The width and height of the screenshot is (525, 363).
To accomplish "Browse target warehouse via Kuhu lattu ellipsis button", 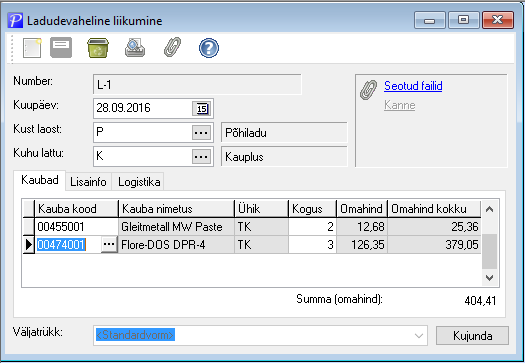I will click(x=201, y=156).
